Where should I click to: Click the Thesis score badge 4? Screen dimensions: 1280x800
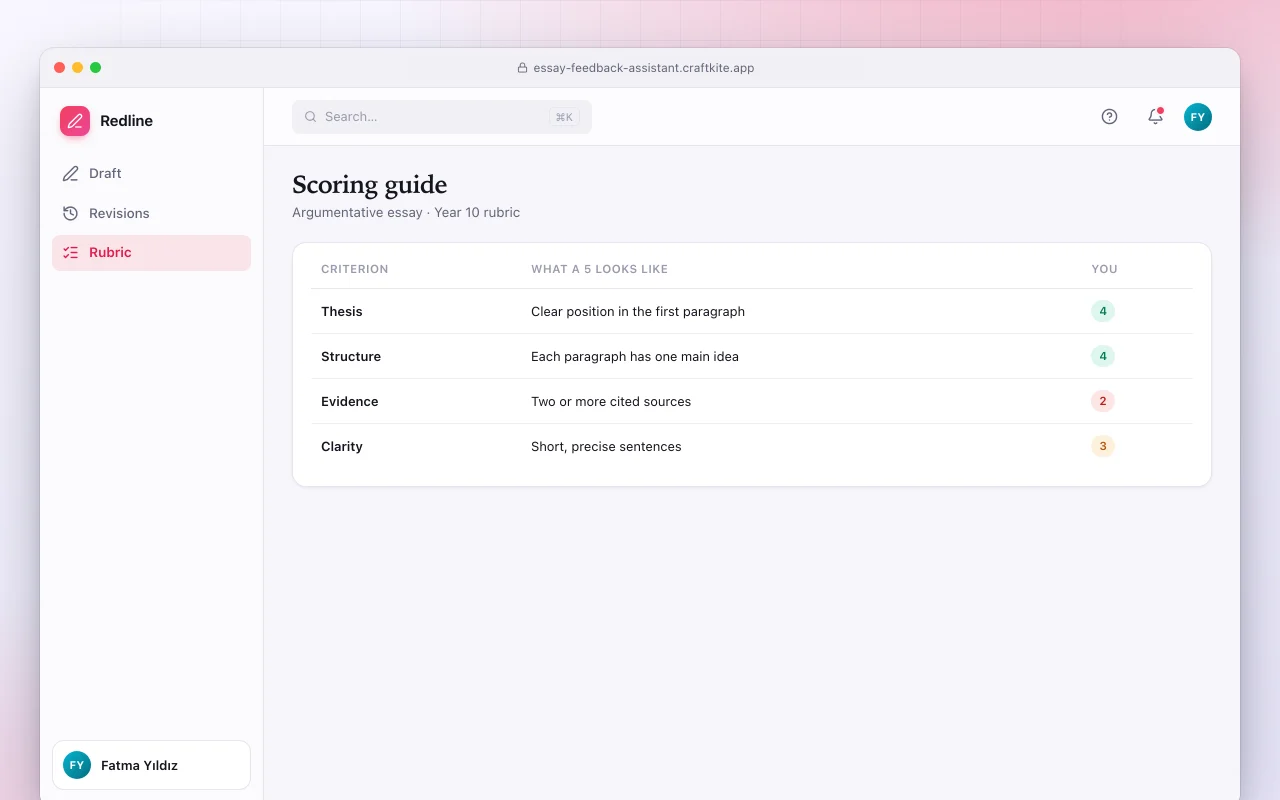point(1103,311)
